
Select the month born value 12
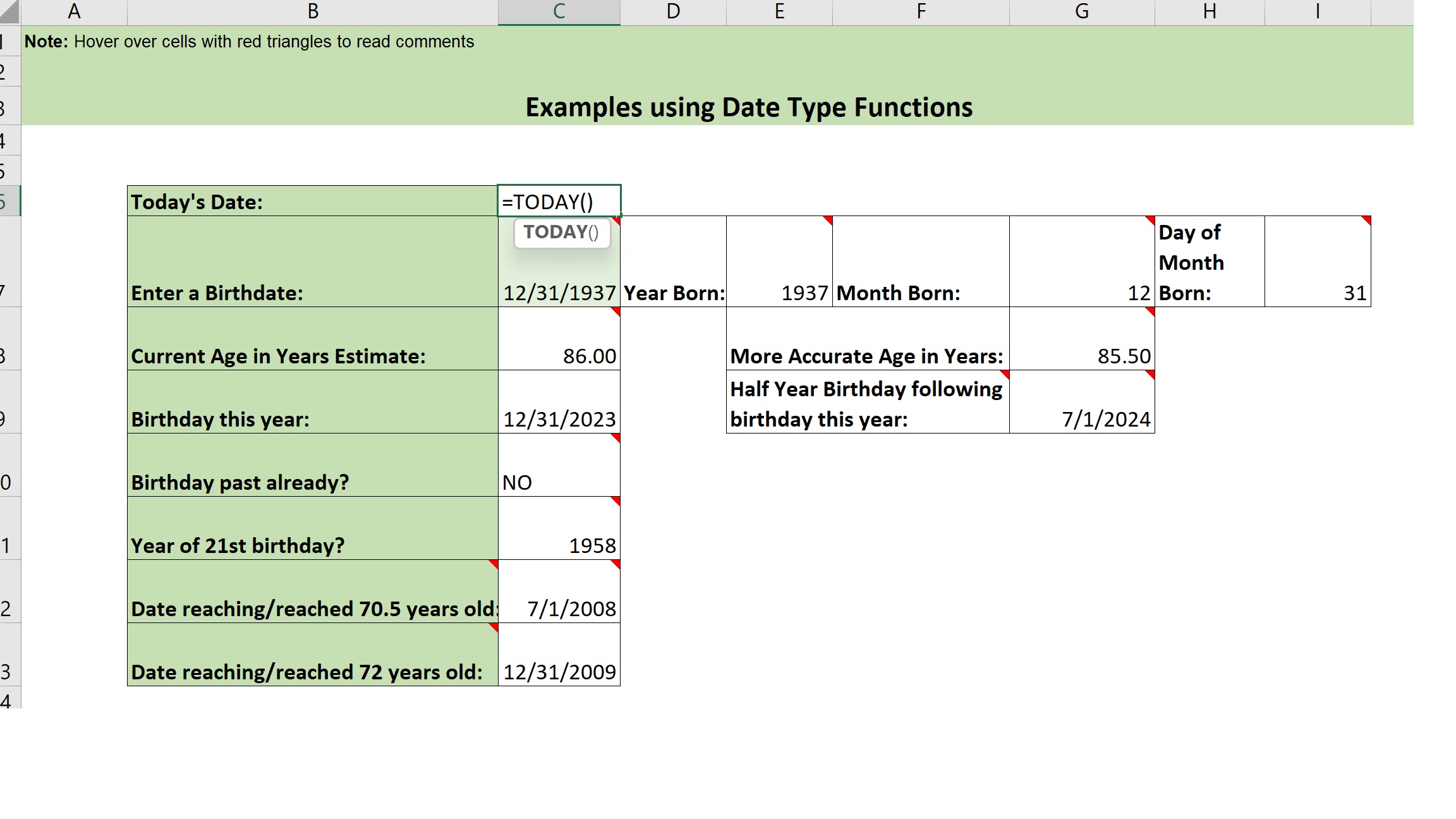(1082, 262)
